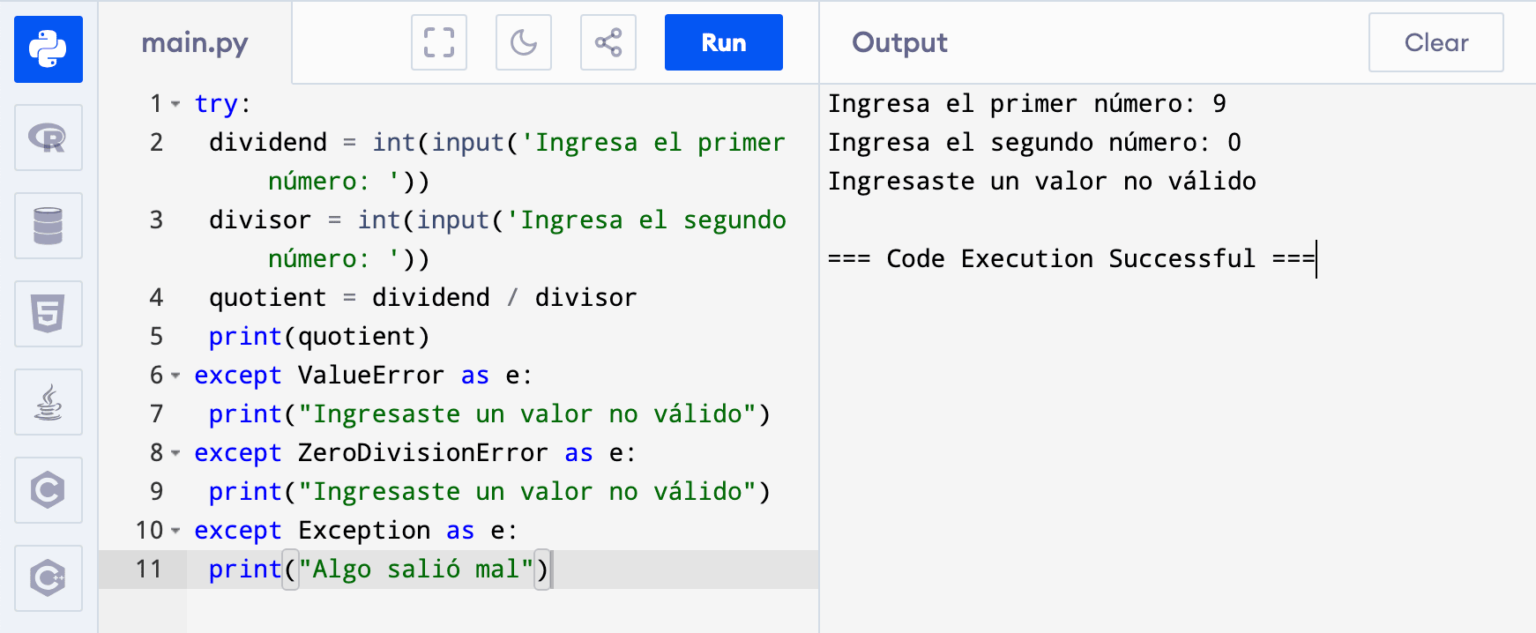Viewport: 1536px width, 633px height.
Task: Switch to the R compiler icon
Action: tap(47, 137)
